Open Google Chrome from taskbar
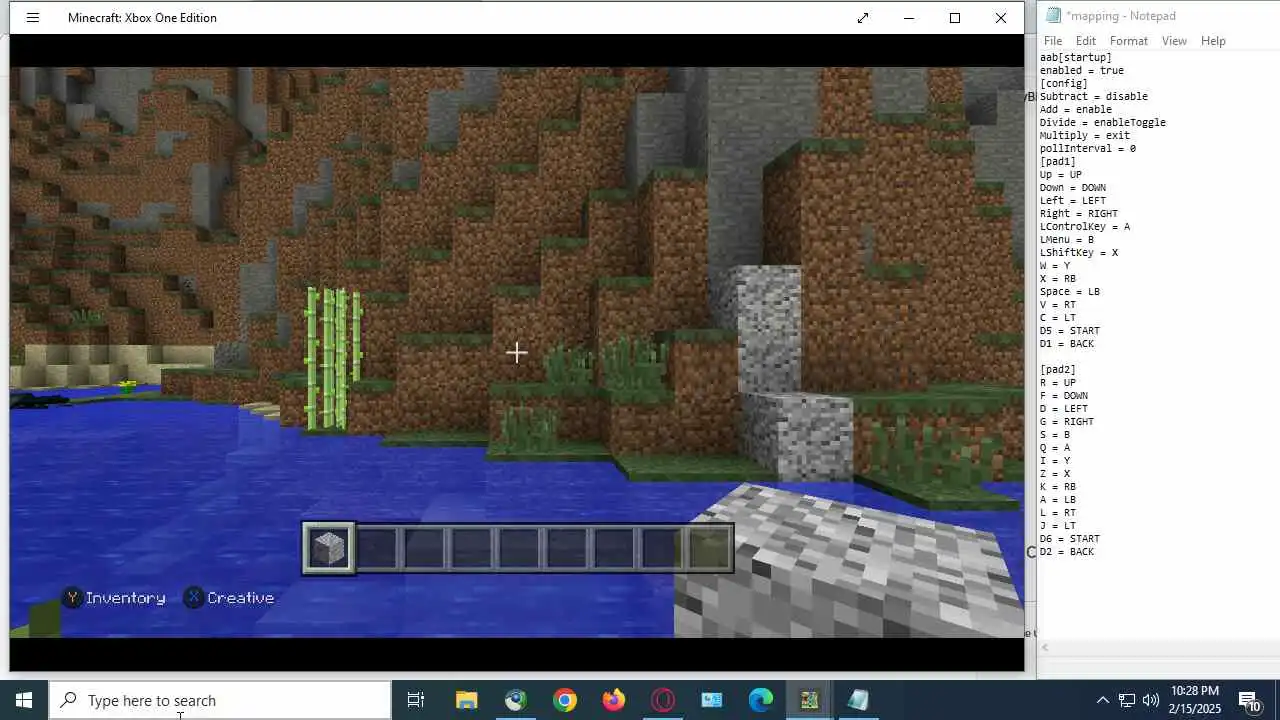The height and width of the screenshot is (720, 1280). point(565,700)
